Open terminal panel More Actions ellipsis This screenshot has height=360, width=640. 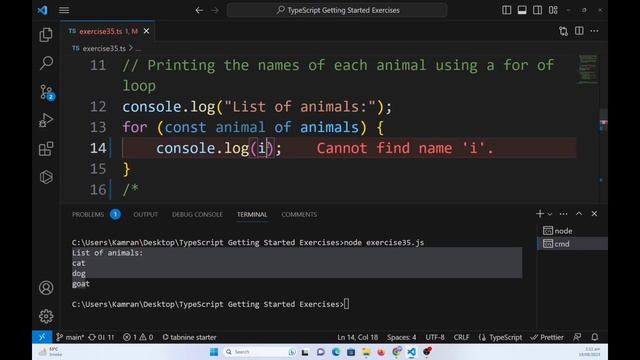pos(563,214)
